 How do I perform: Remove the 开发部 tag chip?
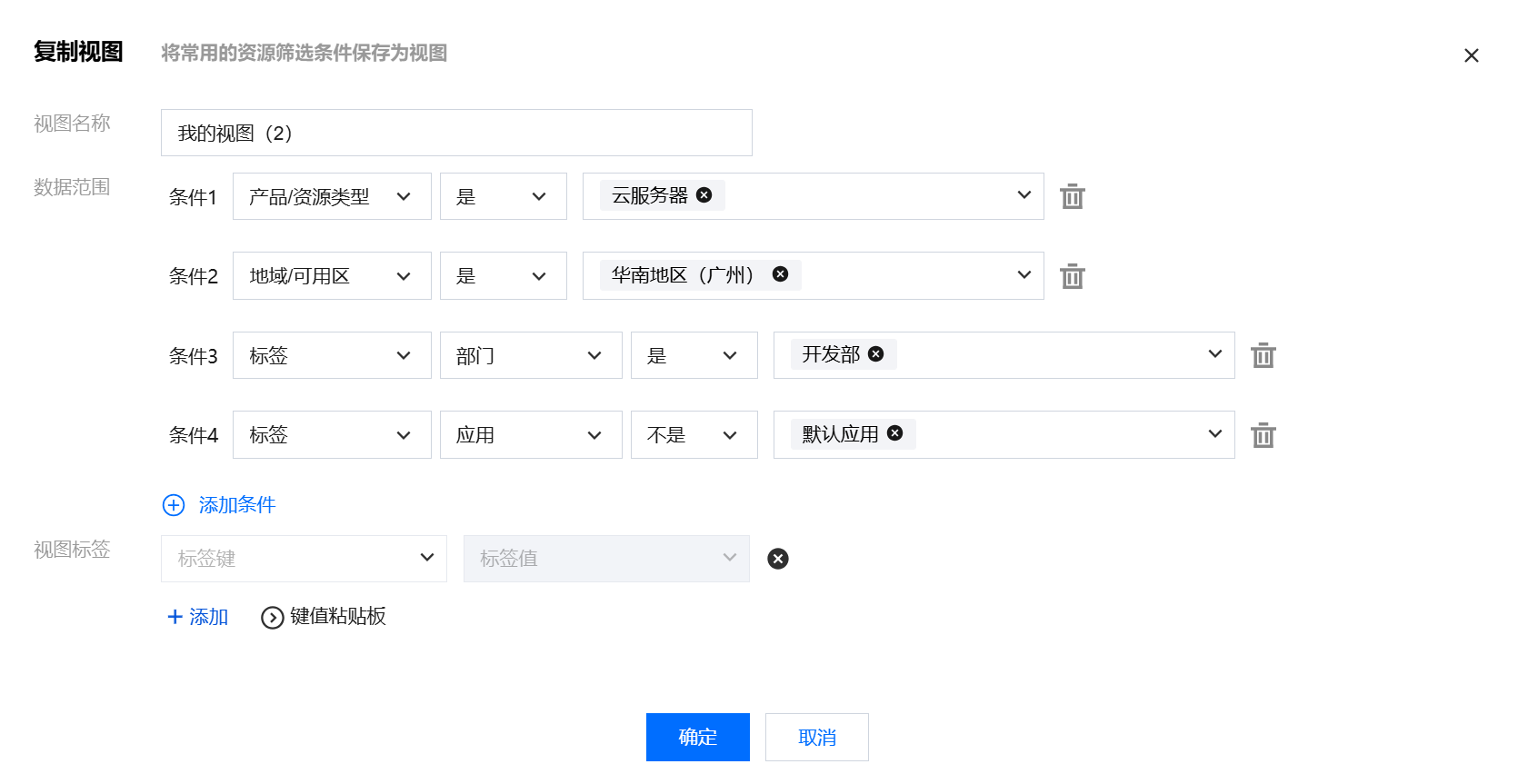pos(875,354)
